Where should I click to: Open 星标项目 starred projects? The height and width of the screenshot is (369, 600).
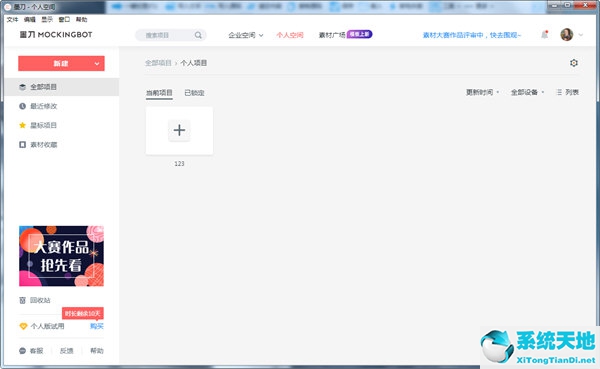(44, 125)
